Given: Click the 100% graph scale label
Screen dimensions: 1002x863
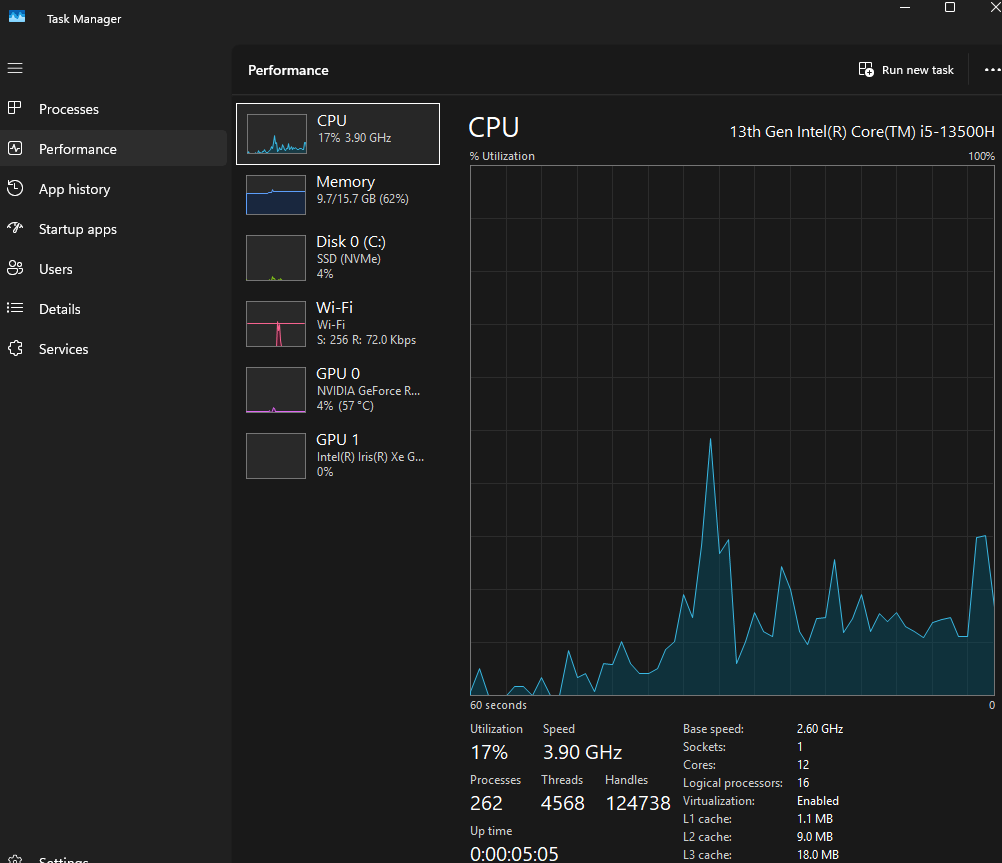Looking at the screenshot, I should [982, 156].
